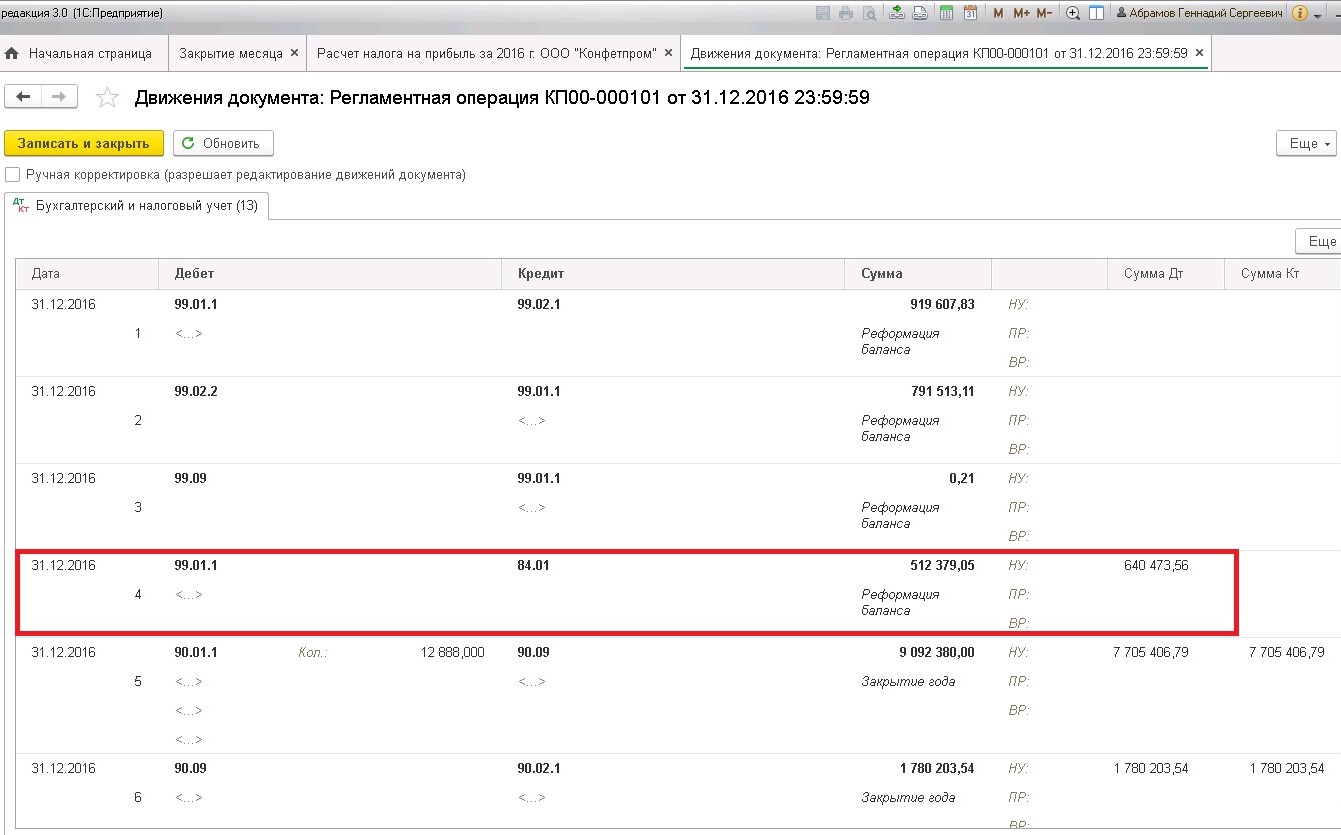Close the Расчет налога на прибыль tab
This screenshot has height=835, width=1341.
668,53
